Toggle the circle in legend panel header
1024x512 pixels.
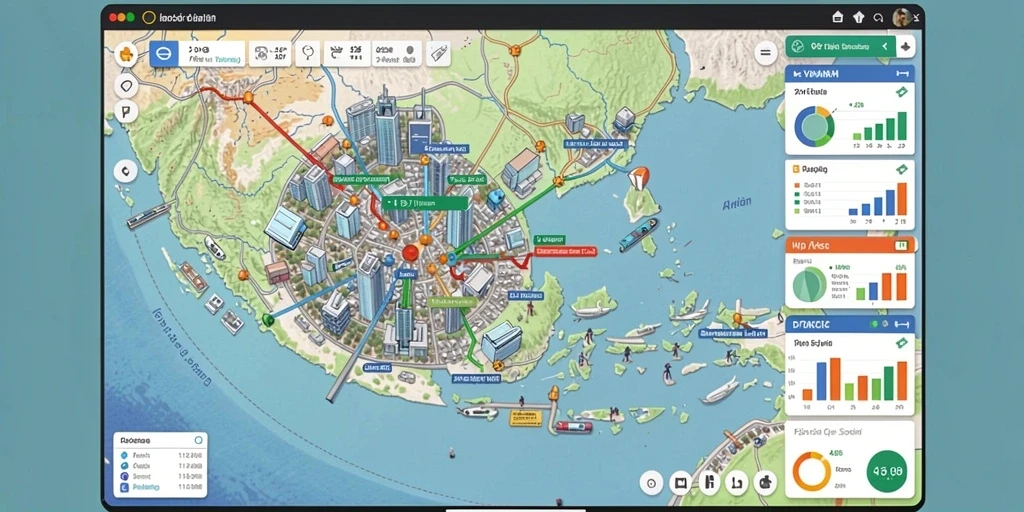(199, 440)
